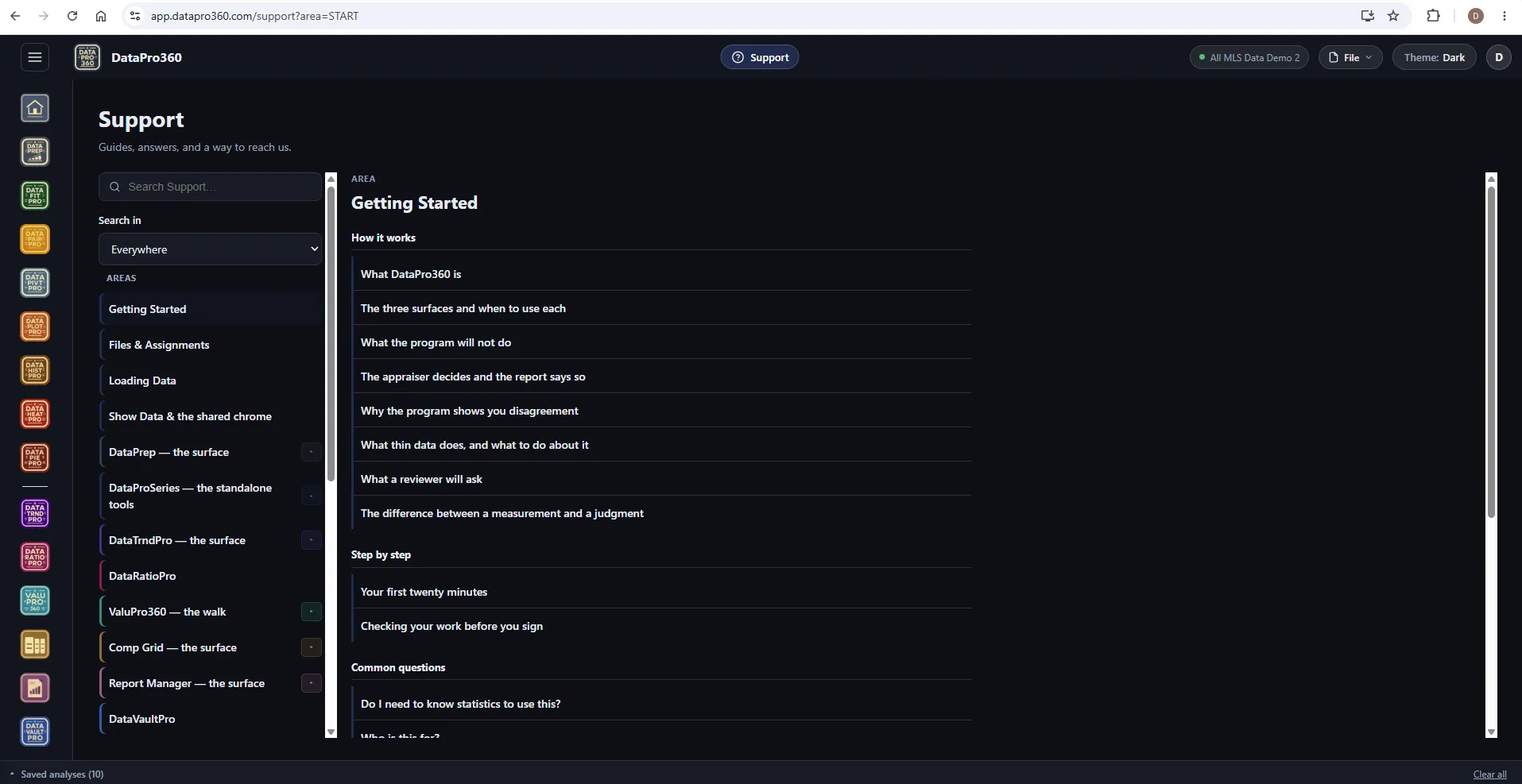Open difference between measurement and judgment article

click(661, 513)
